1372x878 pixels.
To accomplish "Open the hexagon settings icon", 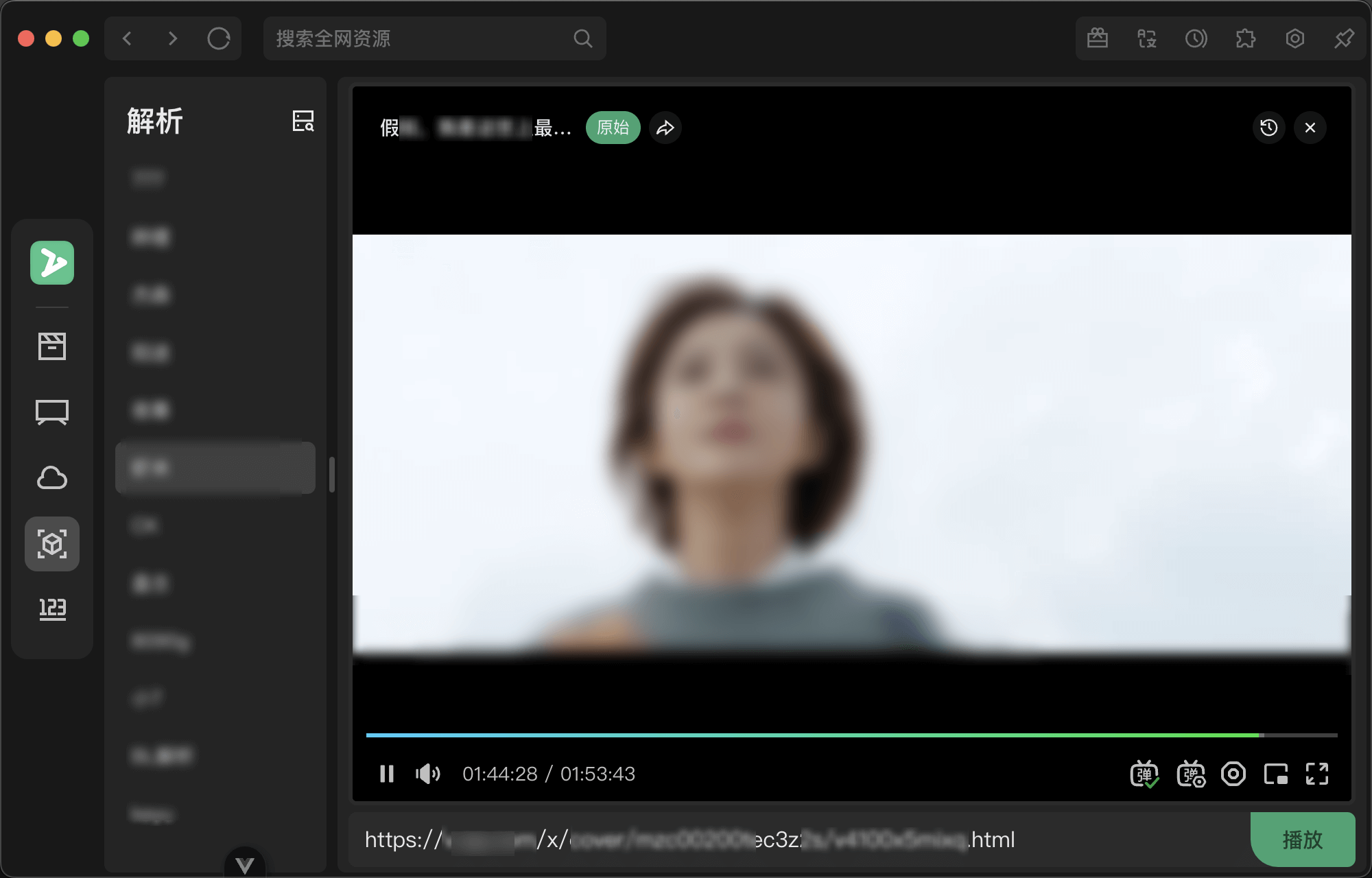I will tap(1295, 38).
